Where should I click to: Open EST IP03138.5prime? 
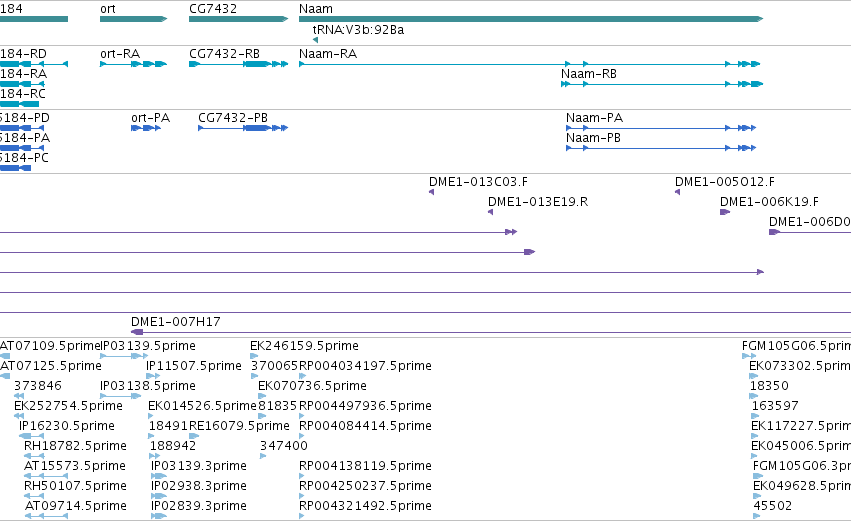148,386
